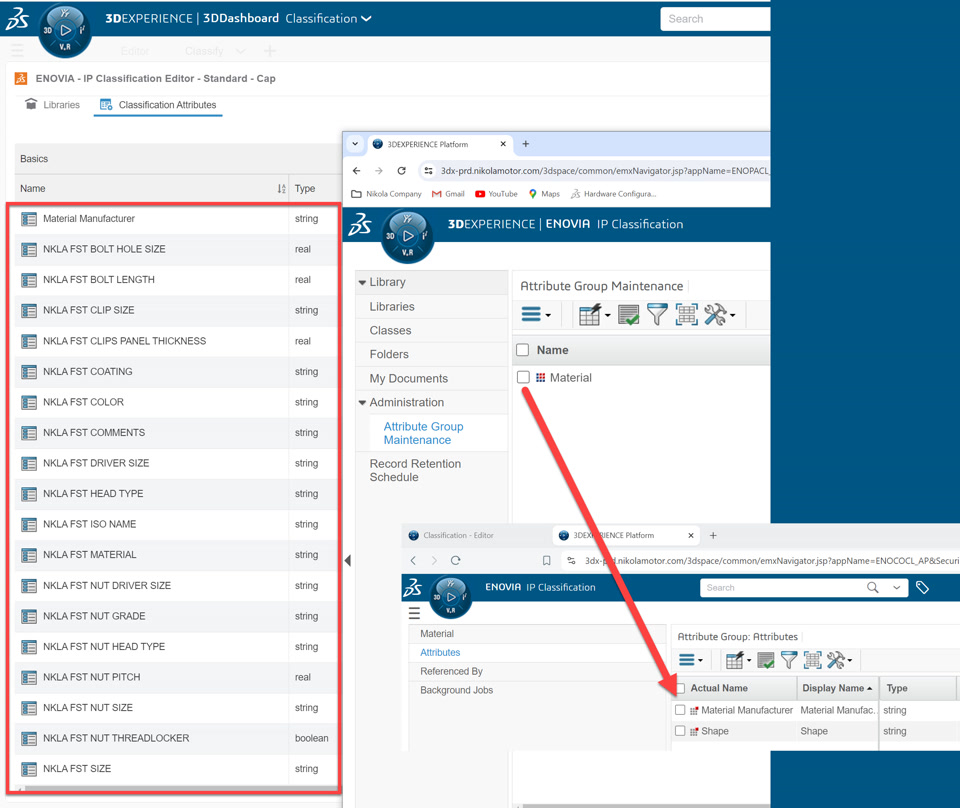Image resolution: width=960 pixels, height=808 pixels.
Task: Click the compass icon in 3DDashboard header
Action: [x=65, y=31]
